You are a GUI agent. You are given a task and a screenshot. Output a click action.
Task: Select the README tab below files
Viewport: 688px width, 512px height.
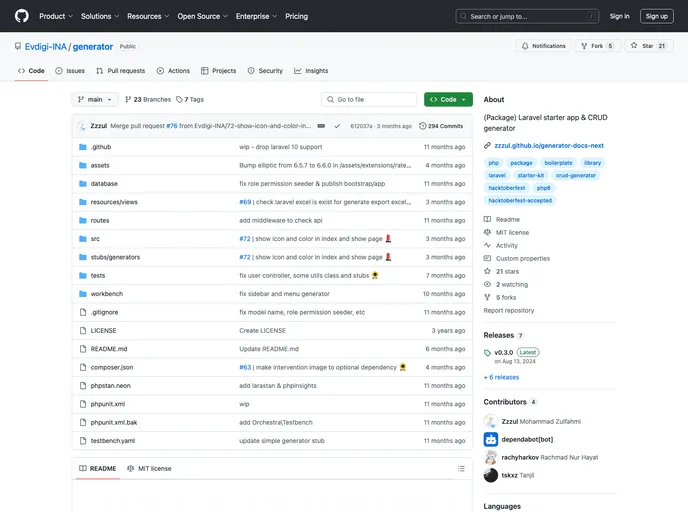point(98,469)
